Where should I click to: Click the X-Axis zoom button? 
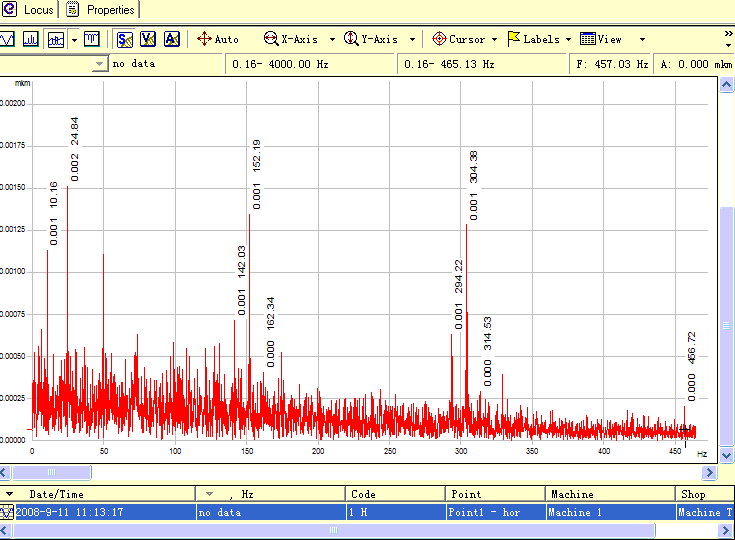[x=291, y=39]
